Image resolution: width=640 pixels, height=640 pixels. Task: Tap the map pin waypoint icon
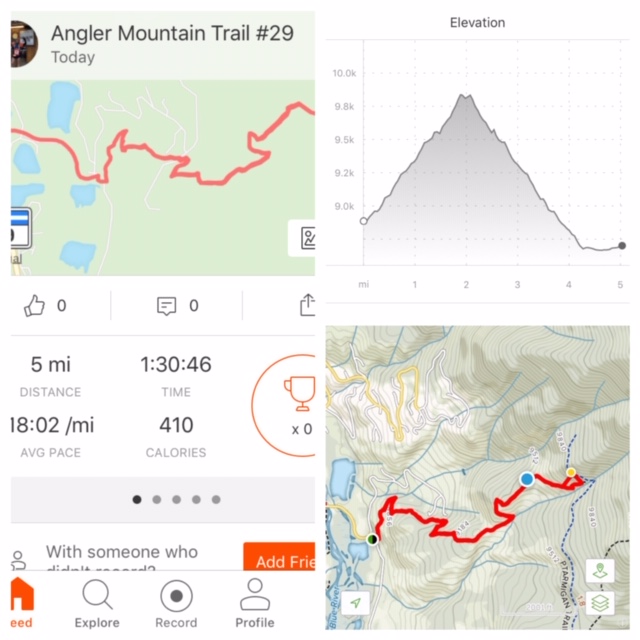[600, 570]
